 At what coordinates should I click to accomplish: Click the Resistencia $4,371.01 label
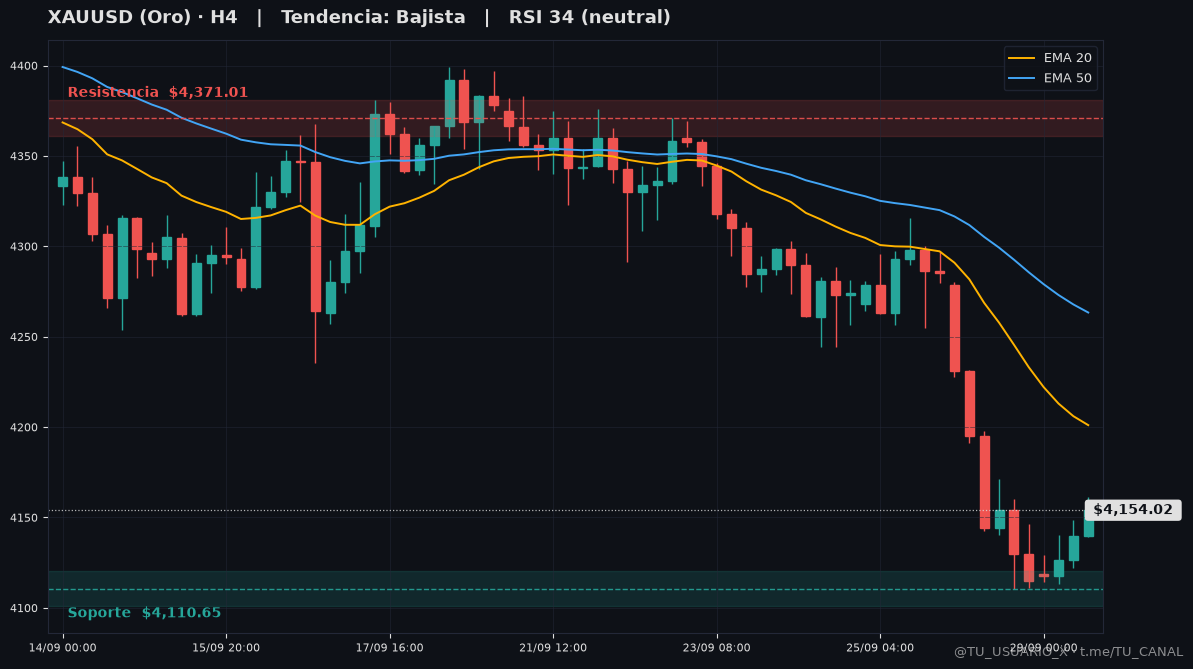point(157,92)
